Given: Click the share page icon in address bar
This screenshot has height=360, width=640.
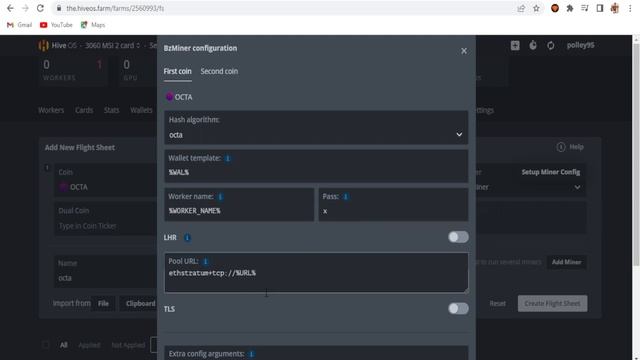Looking at the screenshot, I should (x=521, y=8).
